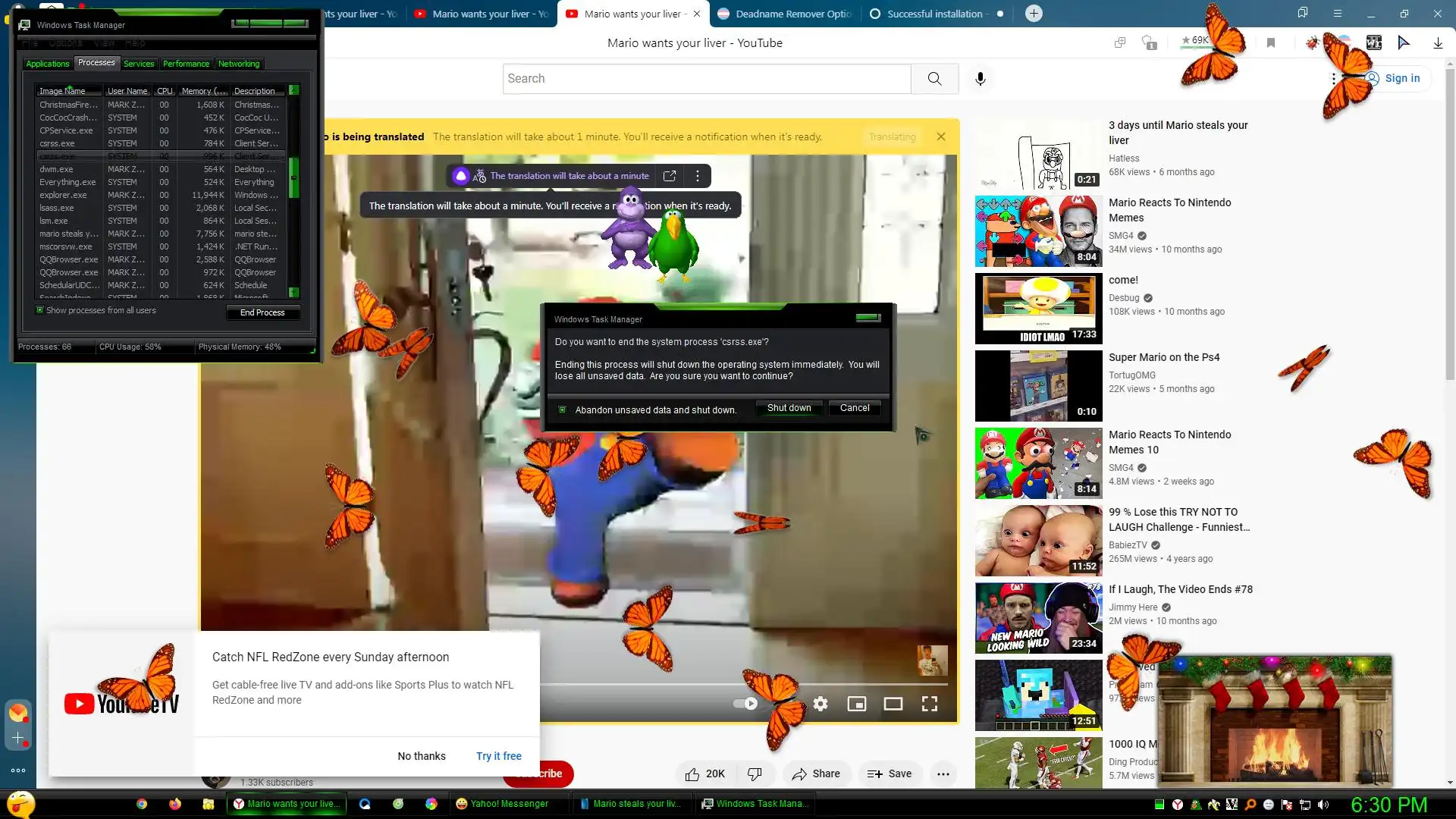The image size is (1456, 819).
Task: Open translation popup three-dot menu
Action: pyautogui.click(x=698, y=176)
